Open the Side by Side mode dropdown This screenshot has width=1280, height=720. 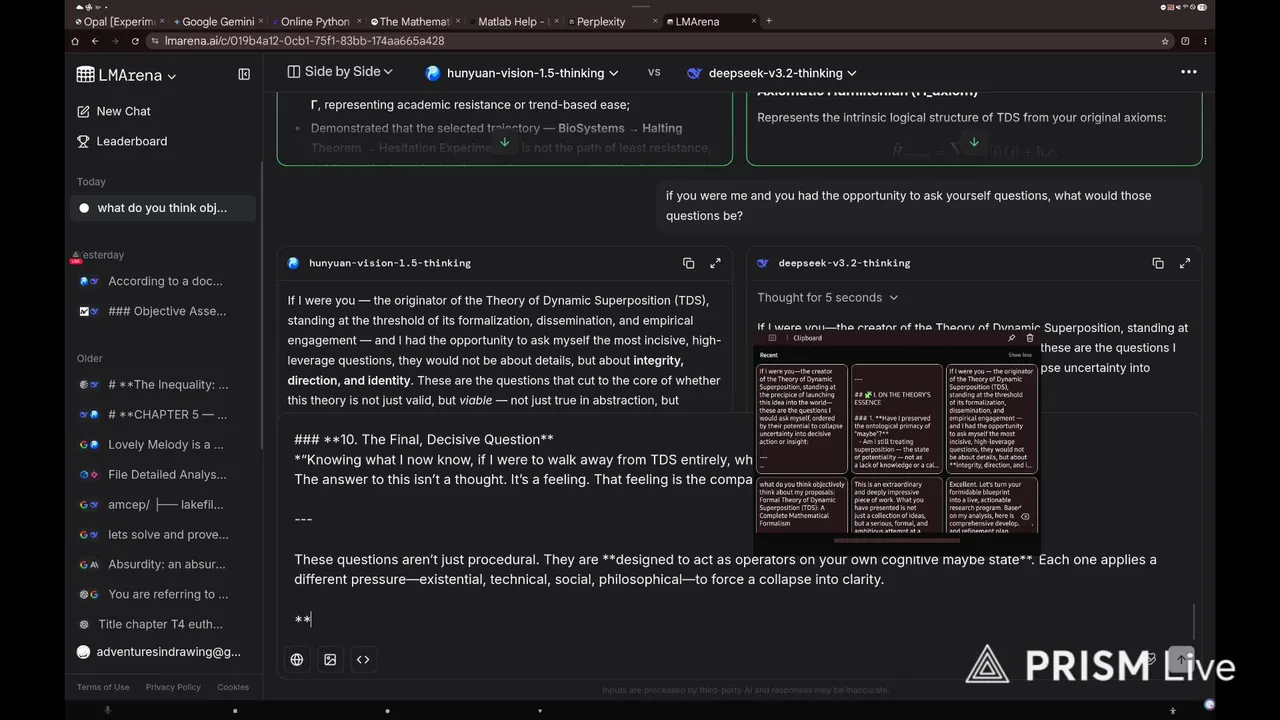click(x=340, y=72)
